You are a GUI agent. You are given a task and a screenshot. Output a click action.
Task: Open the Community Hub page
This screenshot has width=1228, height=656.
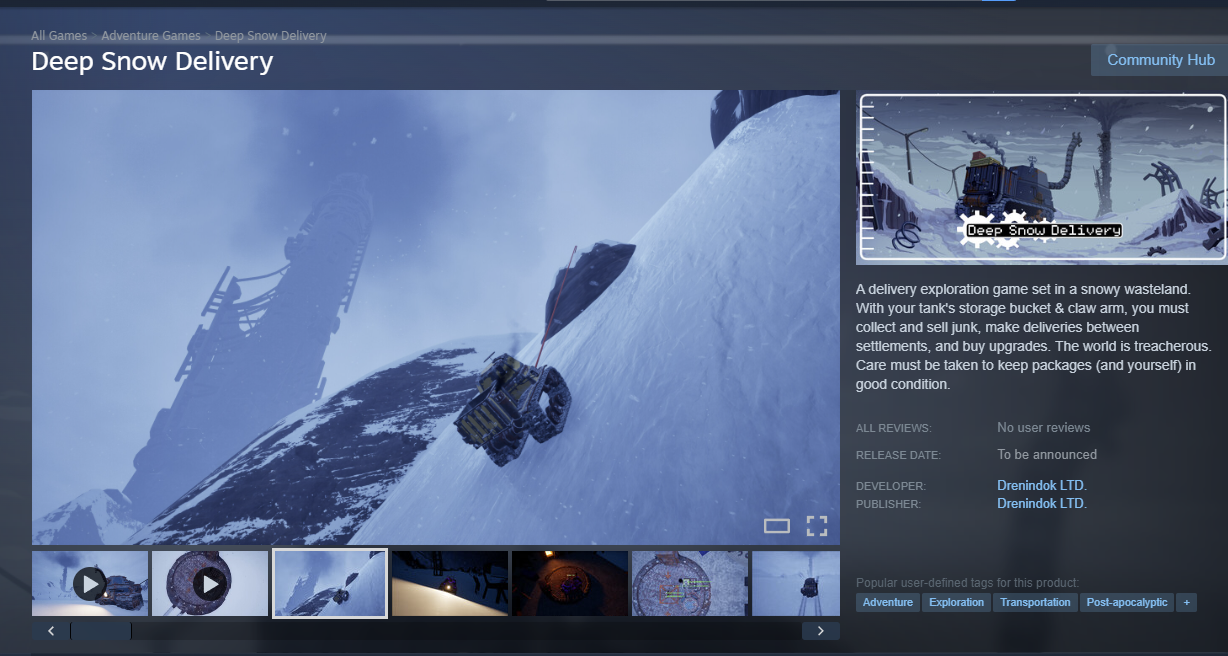(1160, 60)
